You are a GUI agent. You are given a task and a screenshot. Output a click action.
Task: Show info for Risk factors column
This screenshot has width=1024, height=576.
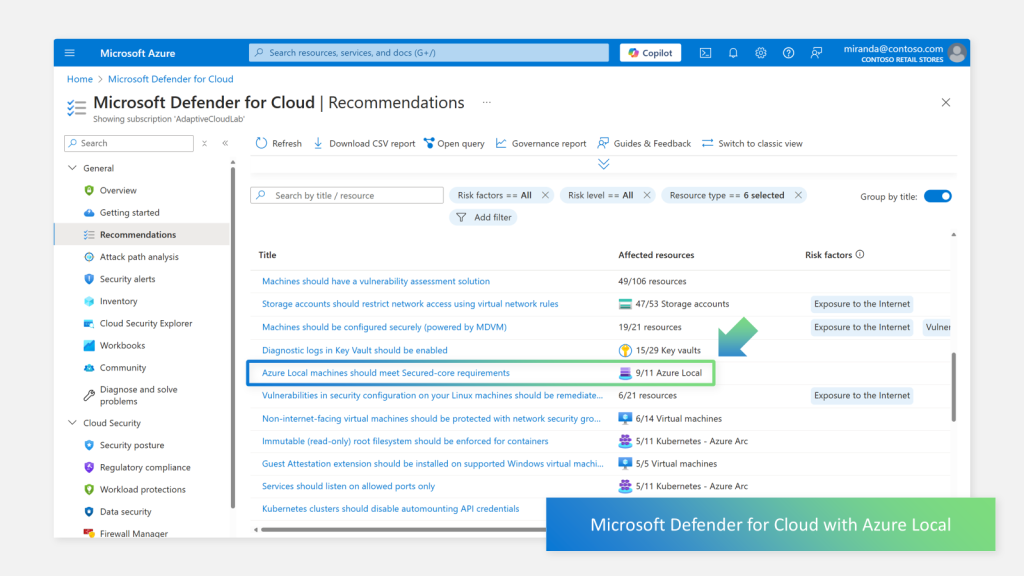860,255
